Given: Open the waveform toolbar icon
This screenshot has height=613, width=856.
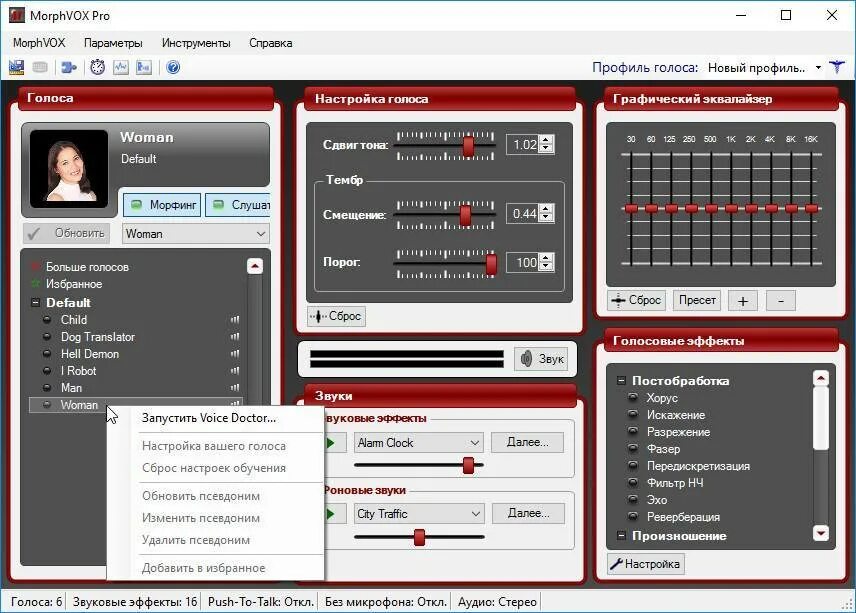Looking at the screenshot, I should click(121, 68).
